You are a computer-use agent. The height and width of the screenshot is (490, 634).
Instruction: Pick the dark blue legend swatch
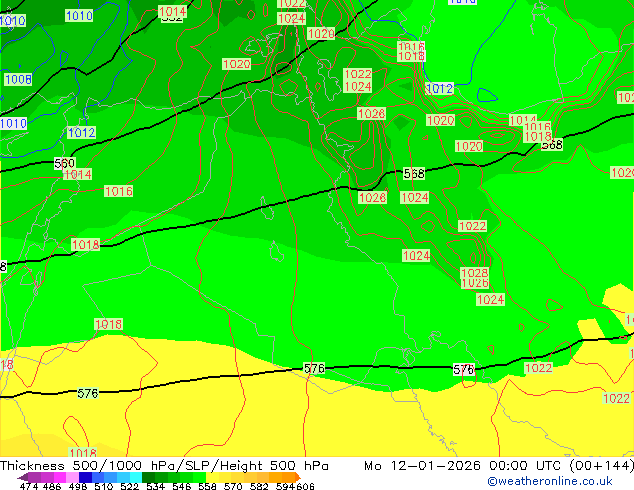85,477
